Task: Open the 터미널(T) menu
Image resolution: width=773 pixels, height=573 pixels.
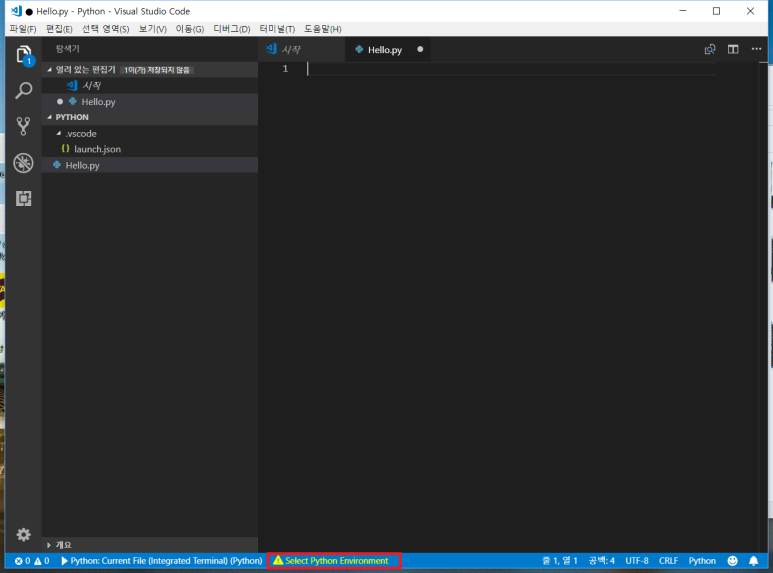Action: point(277,29)
